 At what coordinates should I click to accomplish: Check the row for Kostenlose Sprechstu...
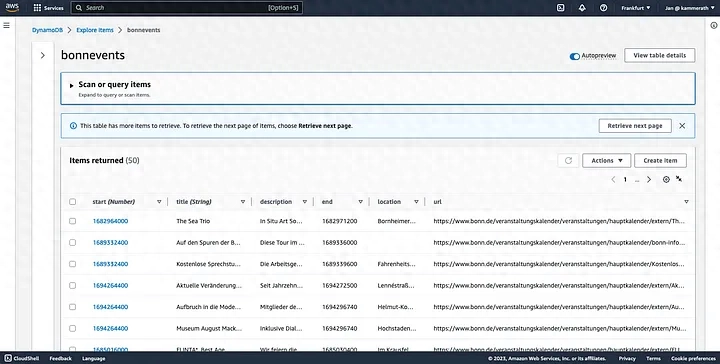click(73, 264)
